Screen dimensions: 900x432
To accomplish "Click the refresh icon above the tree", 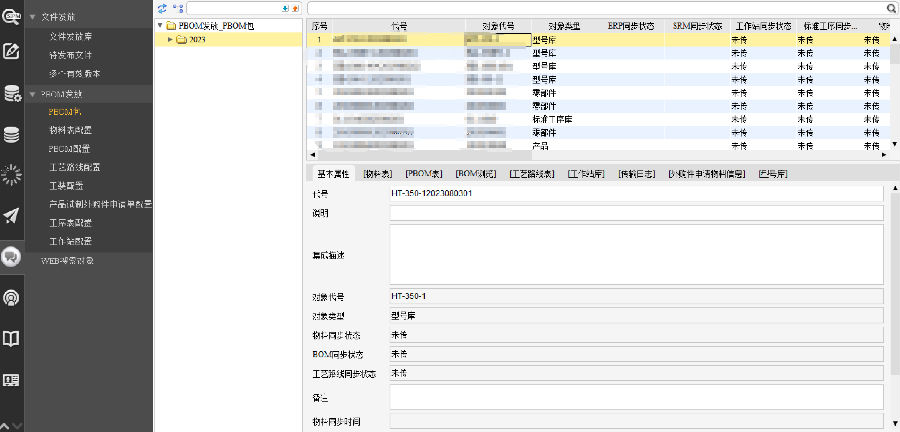I will tap(163, 7).
